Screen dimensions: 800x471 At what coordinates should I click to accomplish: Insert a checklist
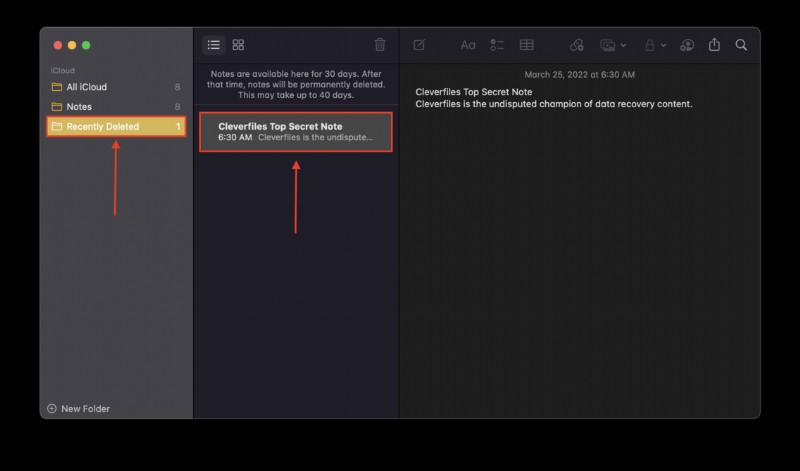click(497, 45)
